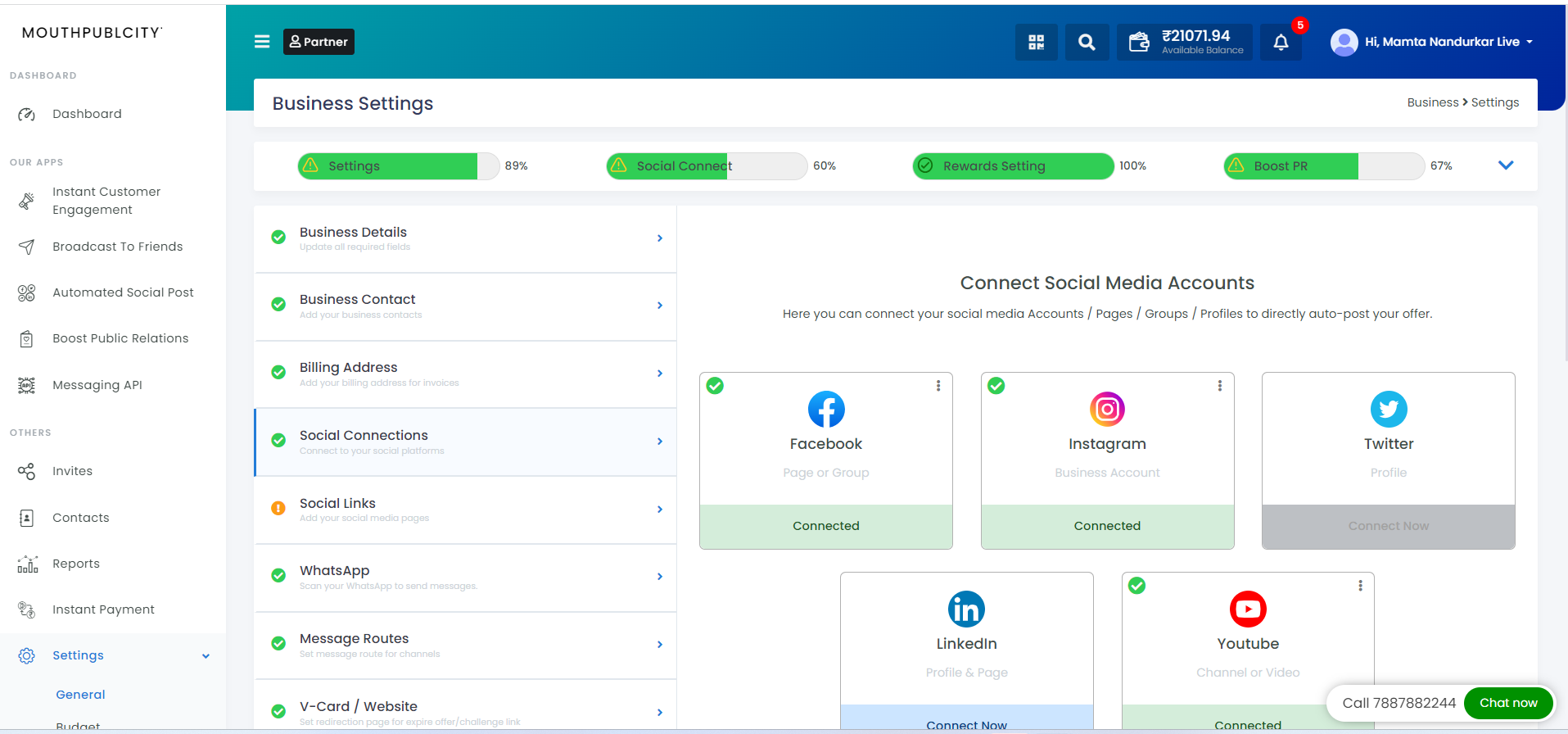Image resolution: width=1568 pixels, height=734 pixels.
Task: Click the Partner button
Action: click(319, 42)
